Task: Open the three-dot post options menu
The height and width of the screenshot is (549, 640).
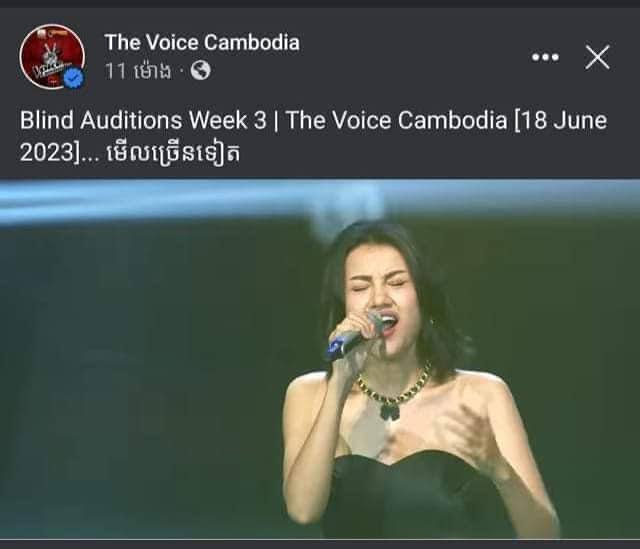Action: pyautogui.click(x=545, y=57)
